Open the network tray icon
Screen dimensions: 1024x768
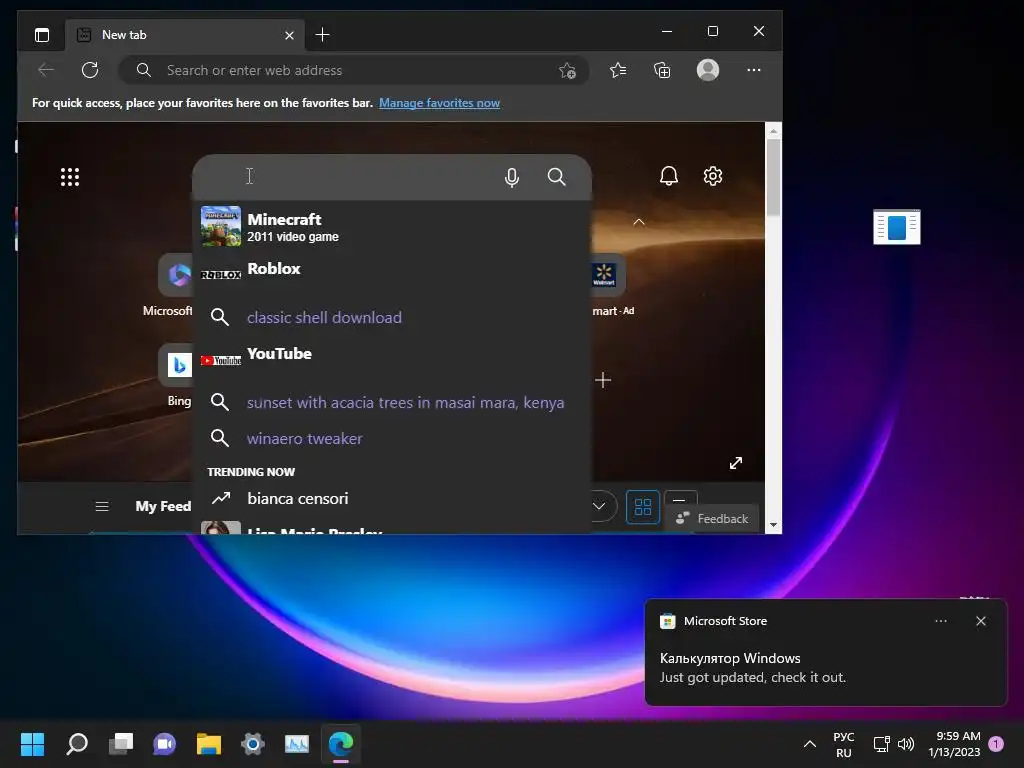pos(882,744)
